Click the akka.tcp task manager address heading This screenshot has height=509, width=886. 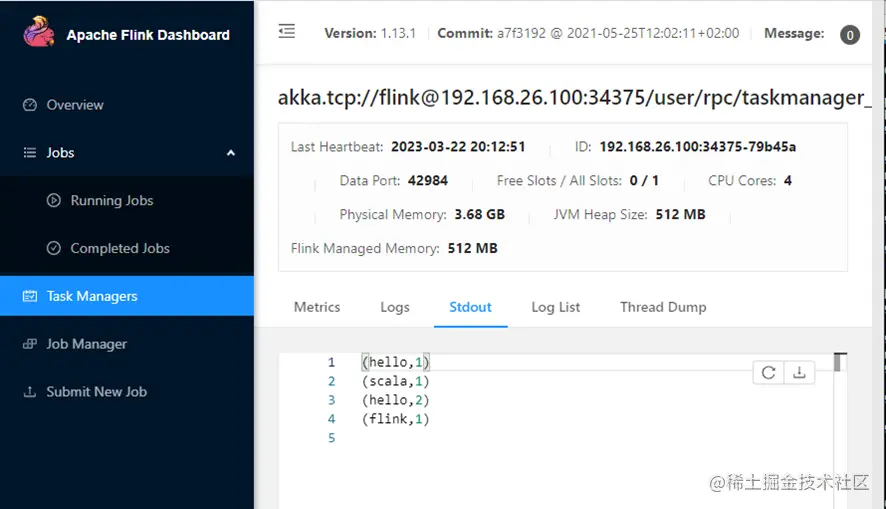[x=574, y=98]
